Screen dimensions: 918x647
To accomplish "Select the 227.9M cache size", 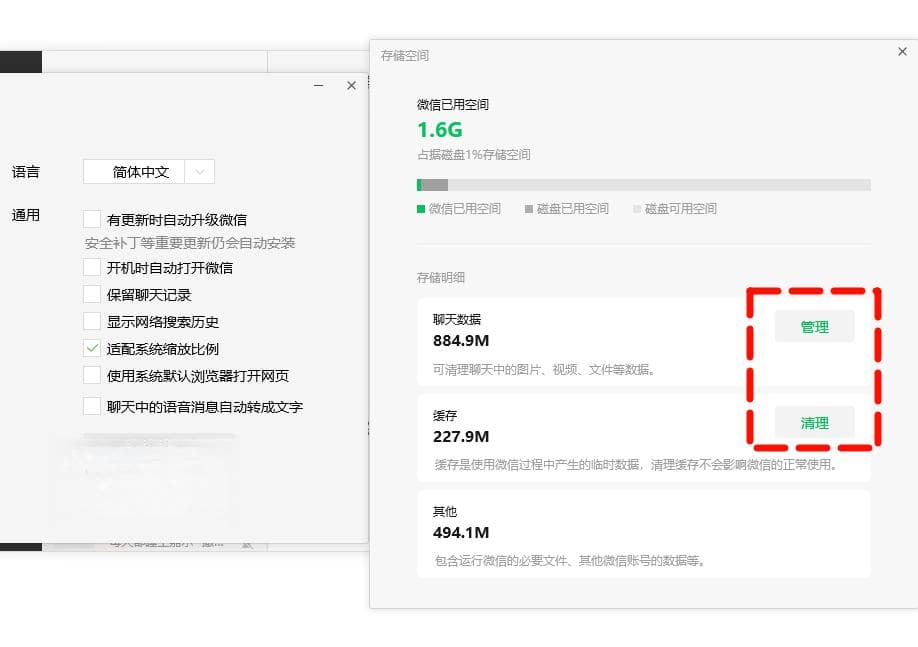I will [461, 436].
